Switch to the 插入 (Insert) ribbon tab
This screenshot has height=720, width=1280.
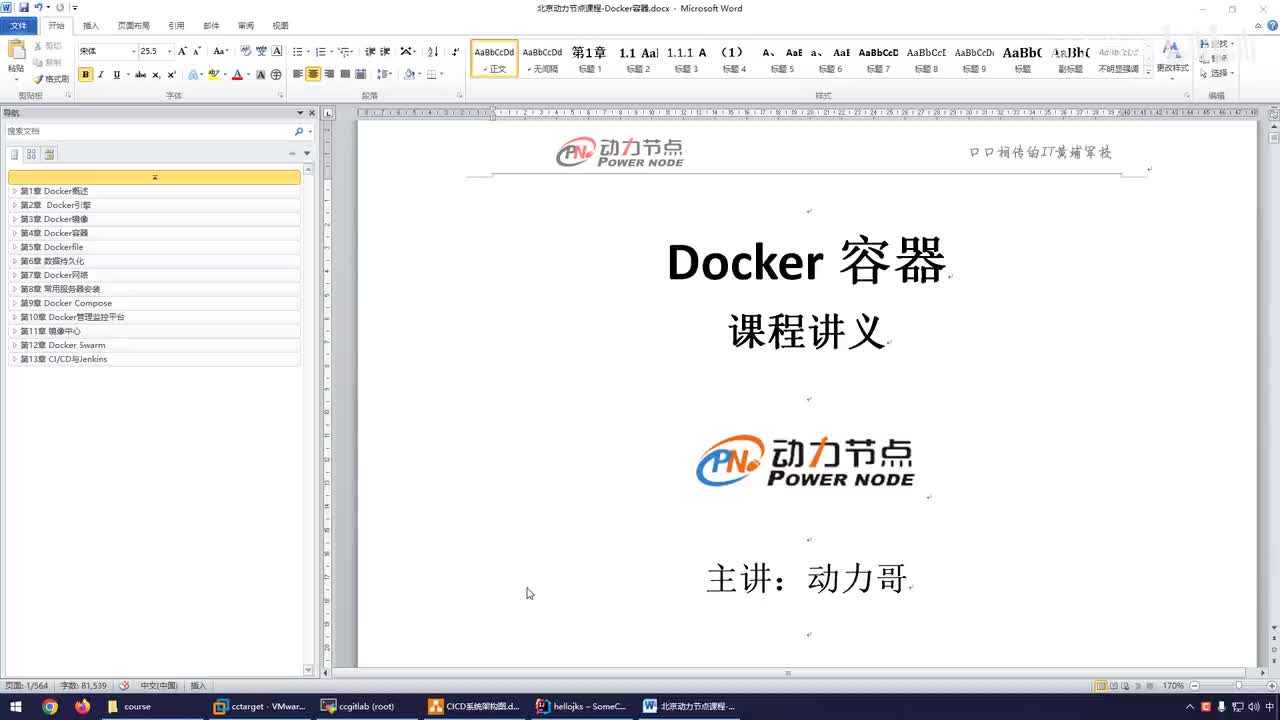coord(91,25)
